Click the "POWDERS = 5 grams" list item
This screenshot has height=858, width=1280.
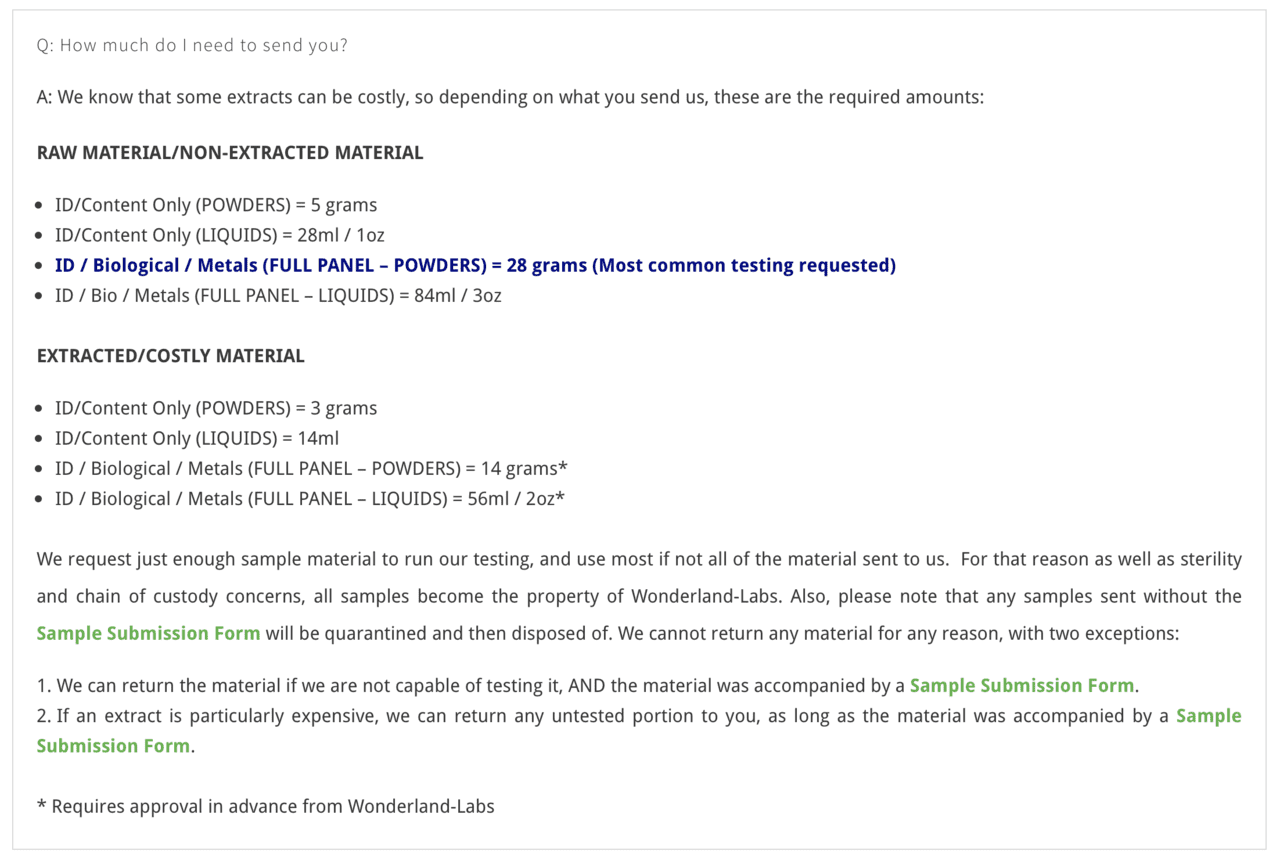(216, 205)
